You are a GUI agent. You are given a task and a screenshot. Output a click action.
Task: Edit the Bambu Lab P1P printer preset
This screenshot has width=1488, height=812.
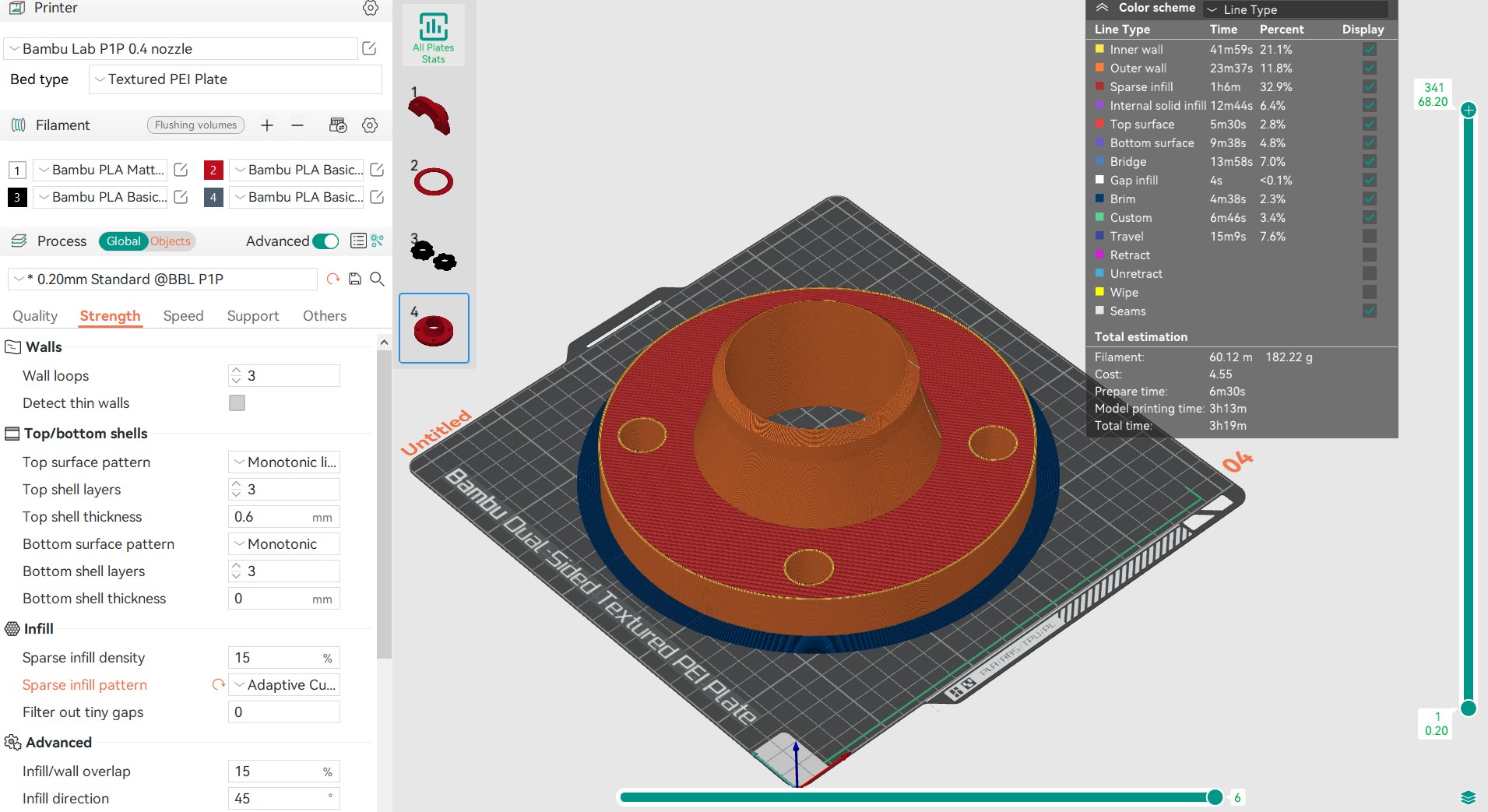370,48
